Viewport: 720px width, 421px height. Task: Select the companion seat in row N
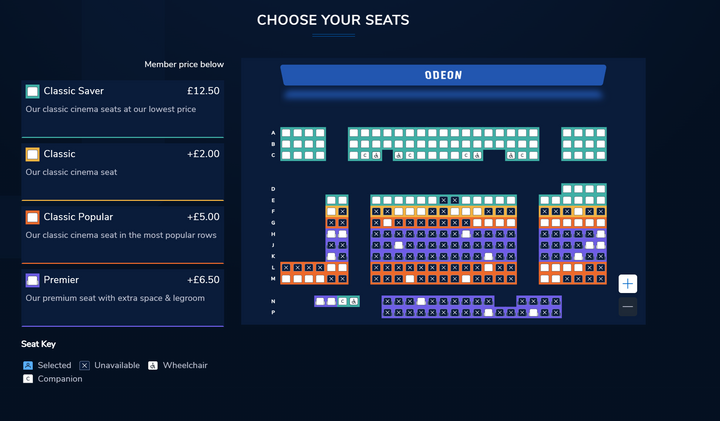[x=343, y=302]
